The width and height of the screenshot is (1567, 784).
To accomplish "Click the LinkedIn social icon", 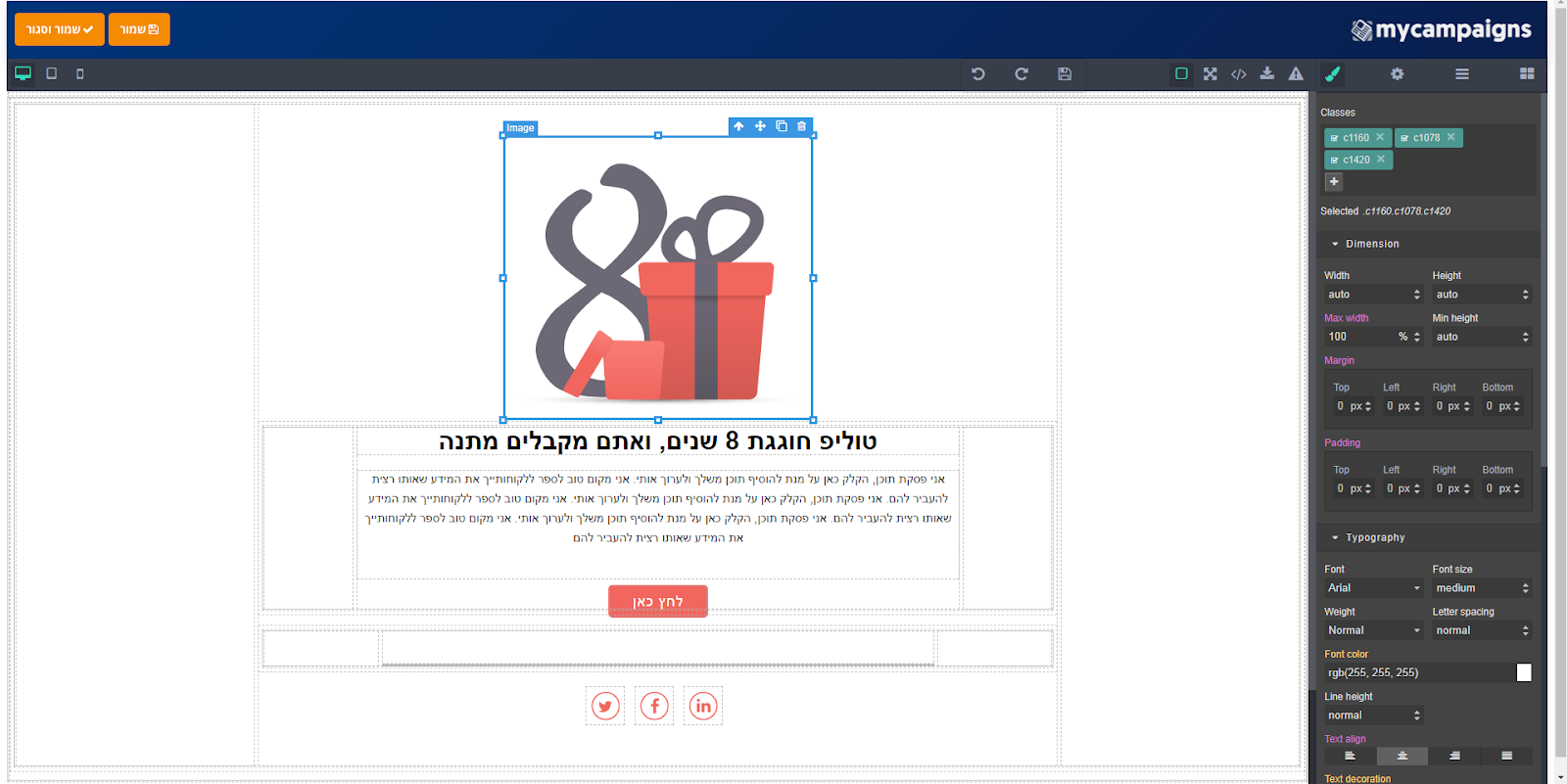I will pos(703,706).
